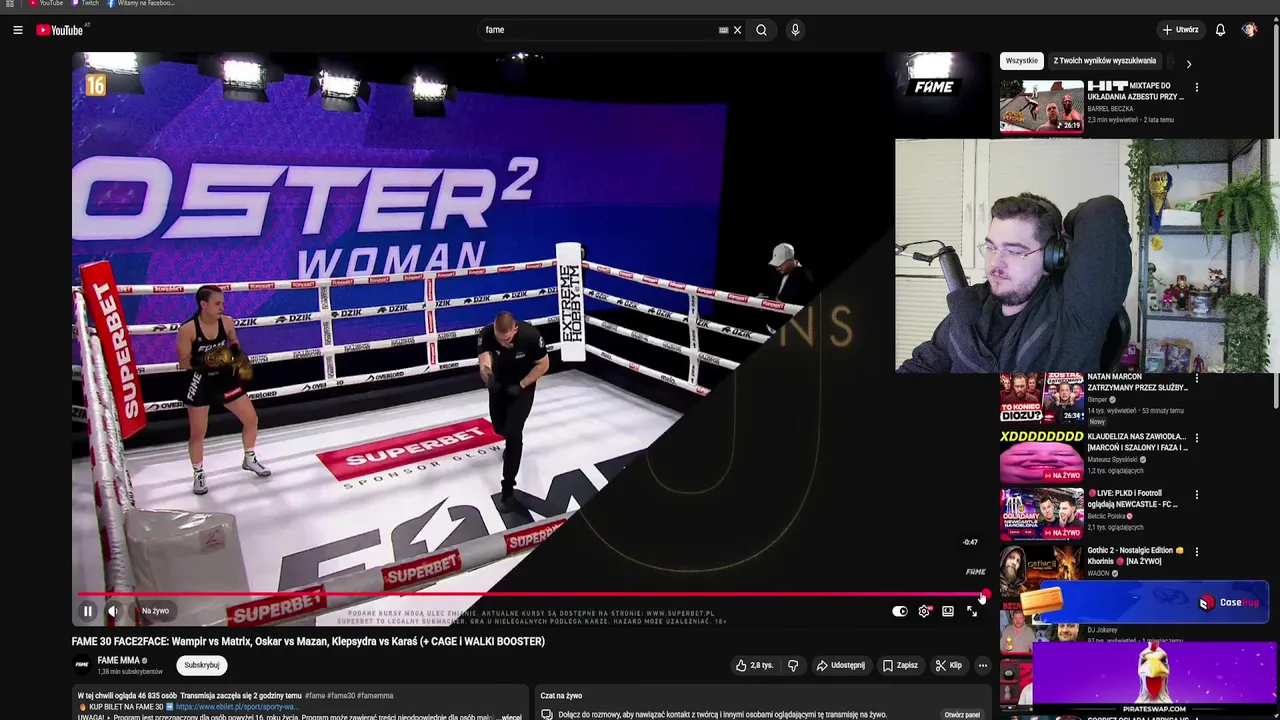Open the ebilet.pl ticket link
The image size is (1280, 720).
[x=237, y=707]
